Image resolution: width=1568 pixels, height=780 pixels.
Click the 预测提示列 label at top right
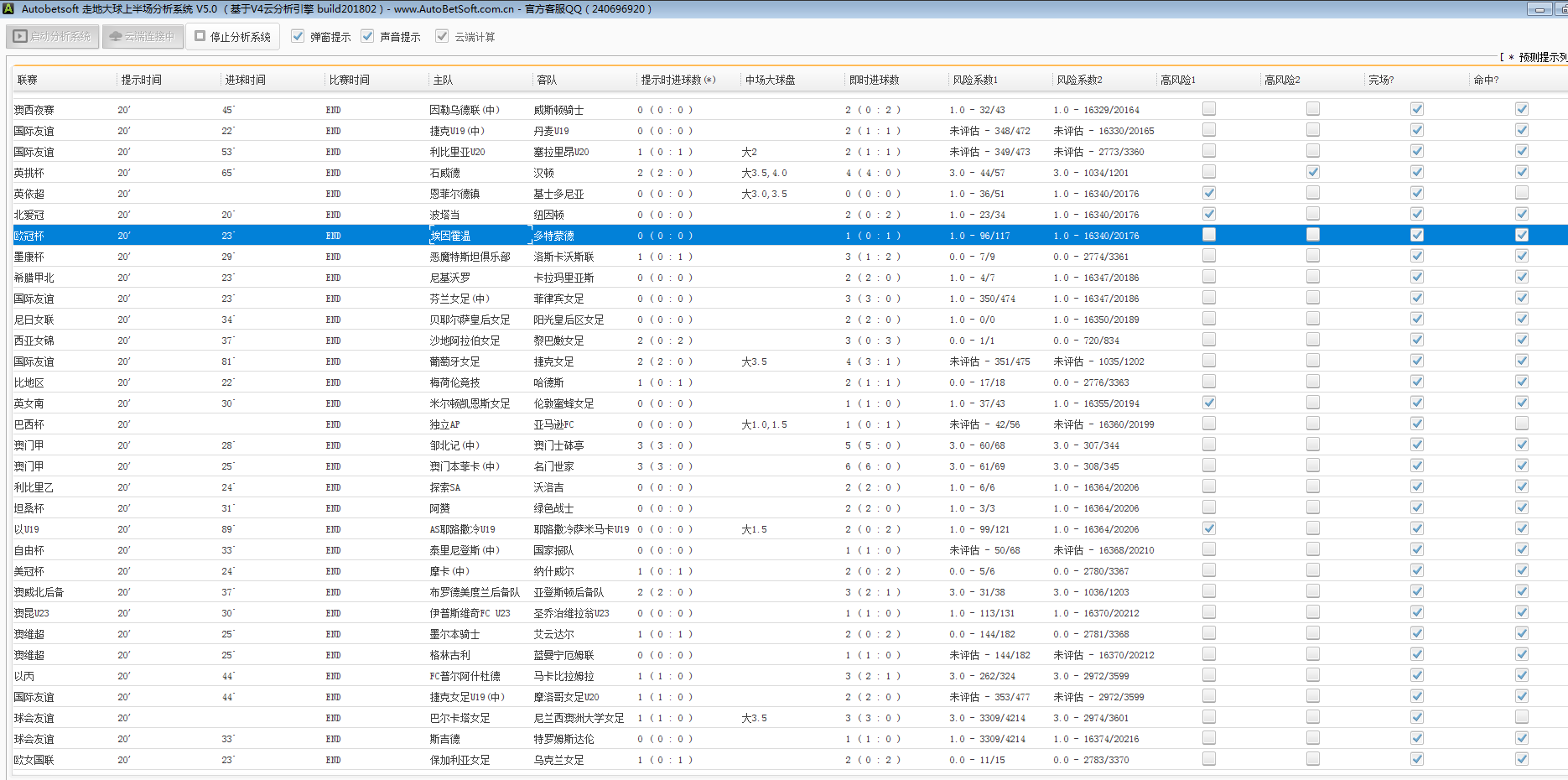1541,57
